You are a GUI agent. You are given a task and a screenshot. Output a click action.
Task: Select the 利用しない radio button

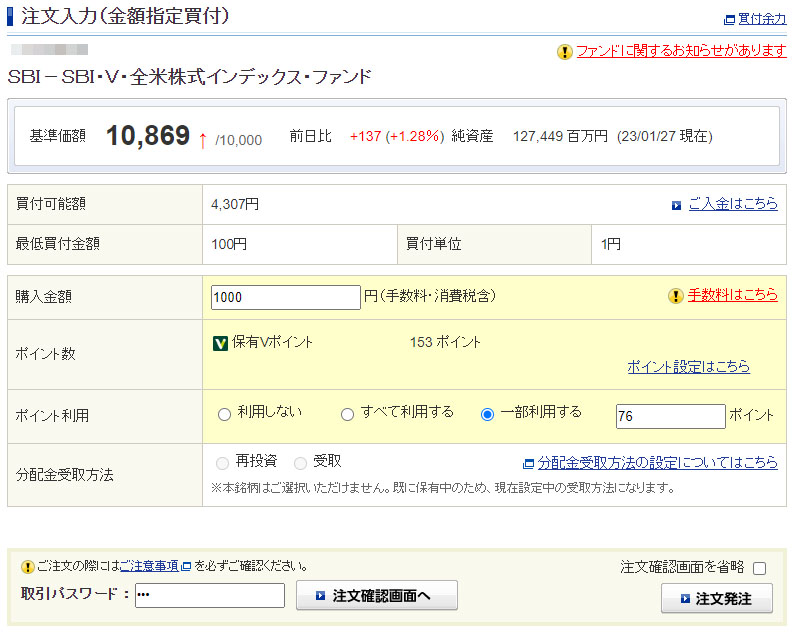pyautogui.click(x=224, y=414)
